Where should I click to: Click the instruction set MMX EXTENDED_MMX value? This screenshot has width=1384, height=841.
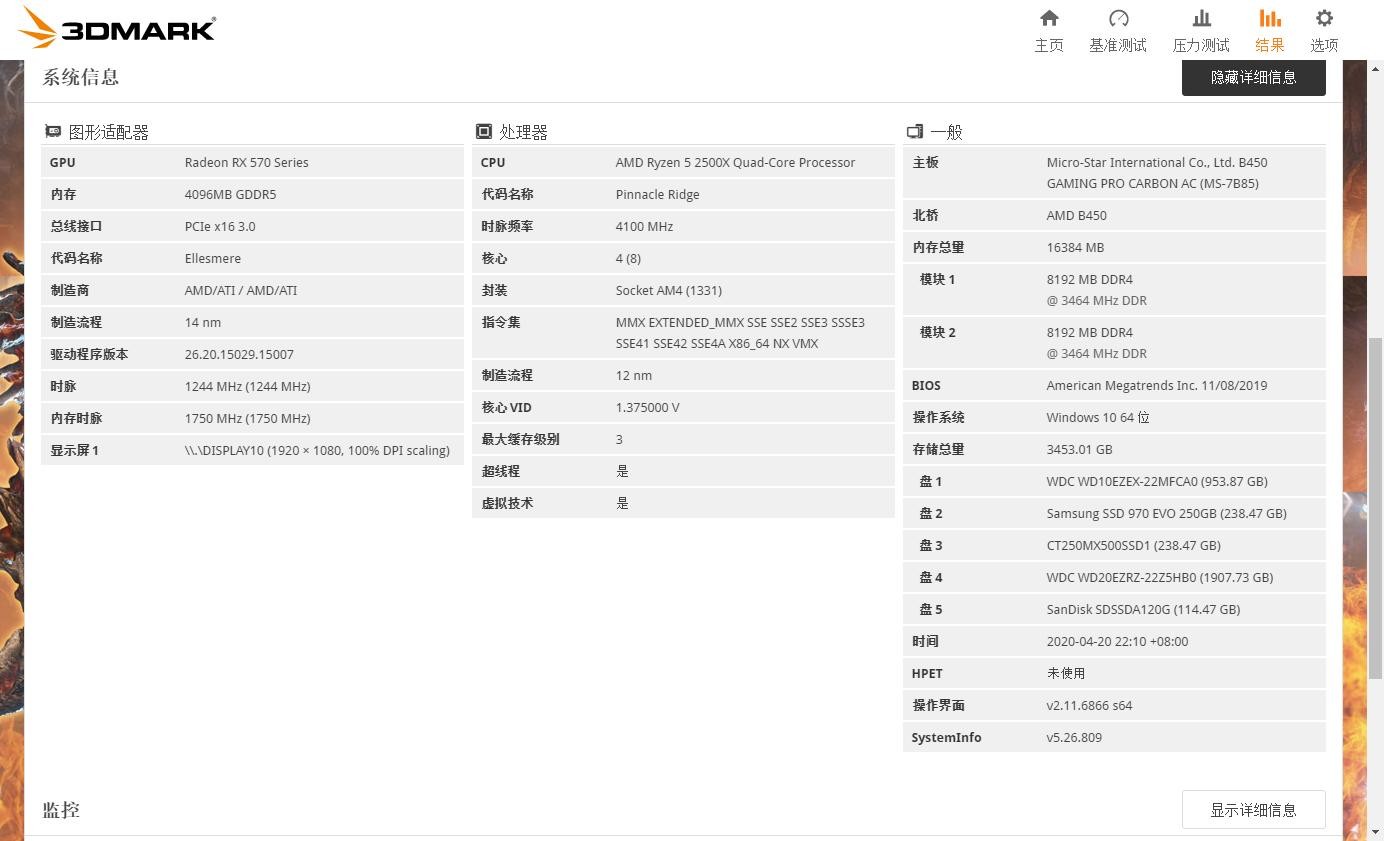pos(740,333)
